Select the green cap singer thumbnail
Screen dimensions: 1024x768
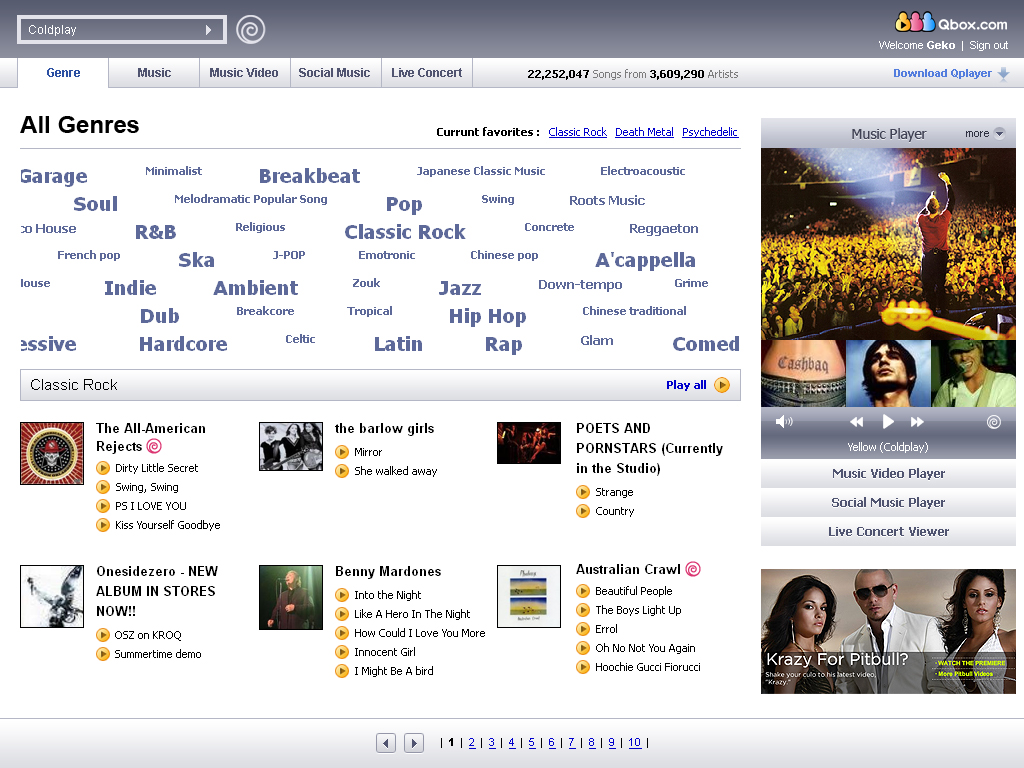click(x=973, y=374)
